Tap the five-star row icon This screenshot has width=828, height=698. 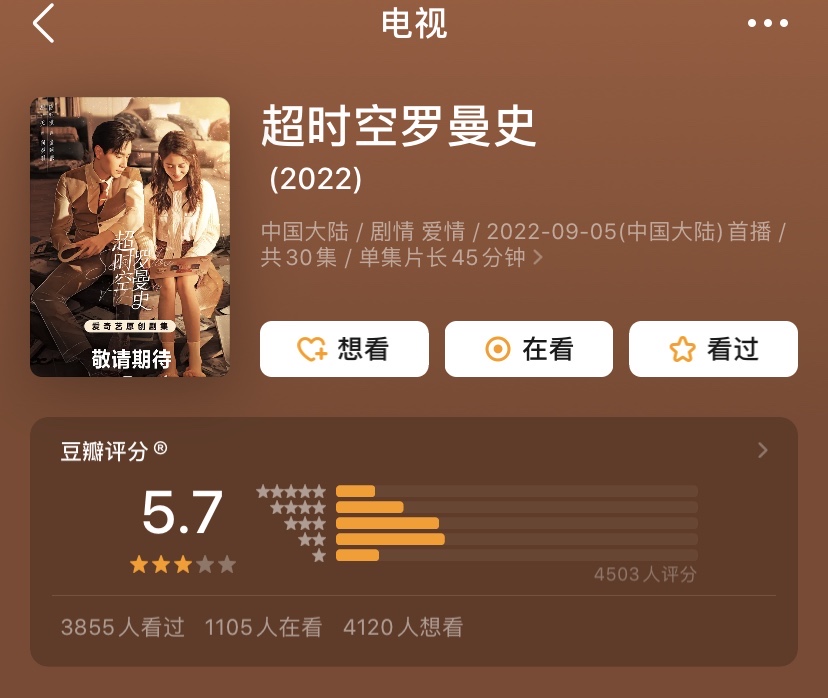(x=291, y=492)
